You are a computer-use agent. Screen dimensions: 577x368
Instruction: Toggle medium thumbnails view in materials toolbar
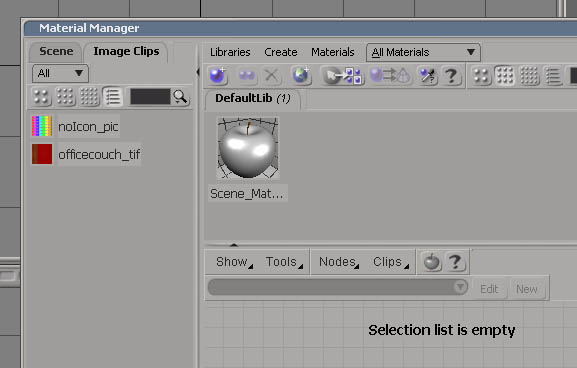[x=505, y=76]
